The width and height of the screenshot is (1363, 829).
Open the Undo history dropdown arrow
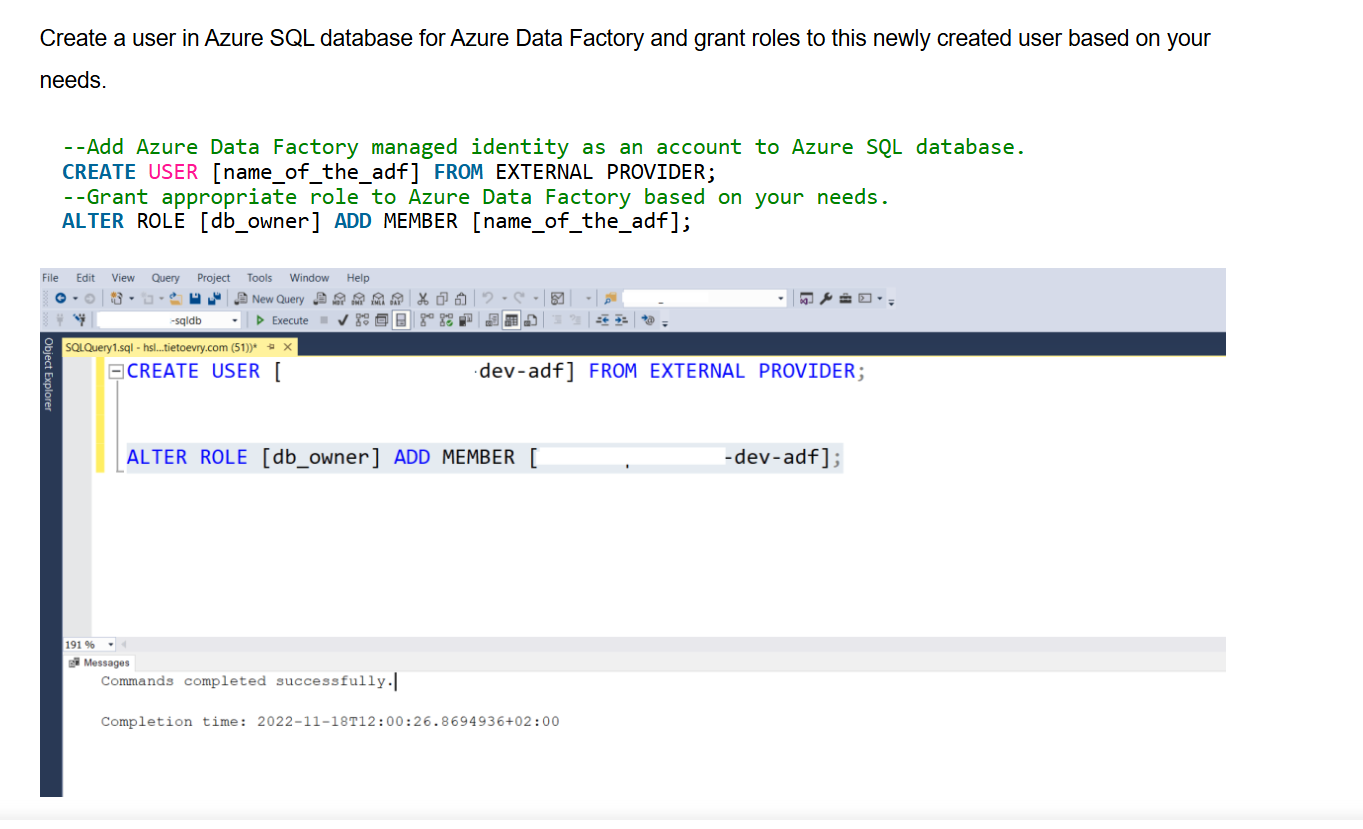(504, 298)
